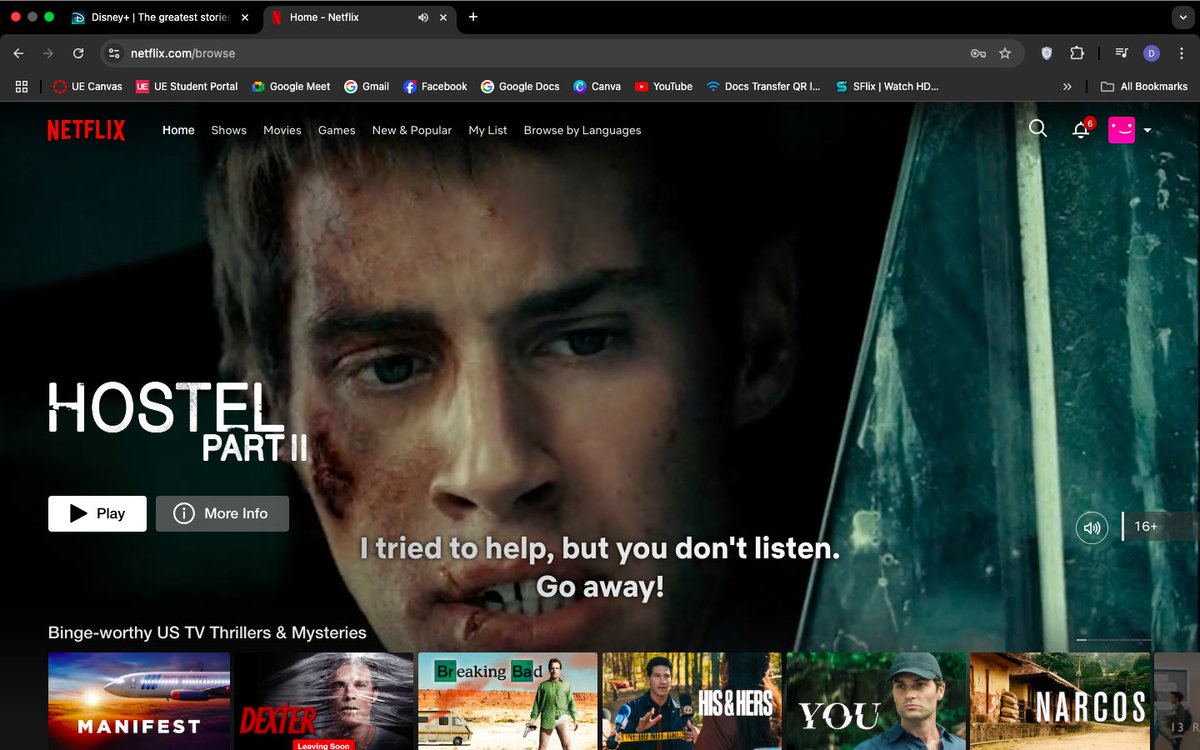This screenshot has width=1200, height=750.
Task: Mute the Netflix tab via speaker icon
Action: coord(423,17)
